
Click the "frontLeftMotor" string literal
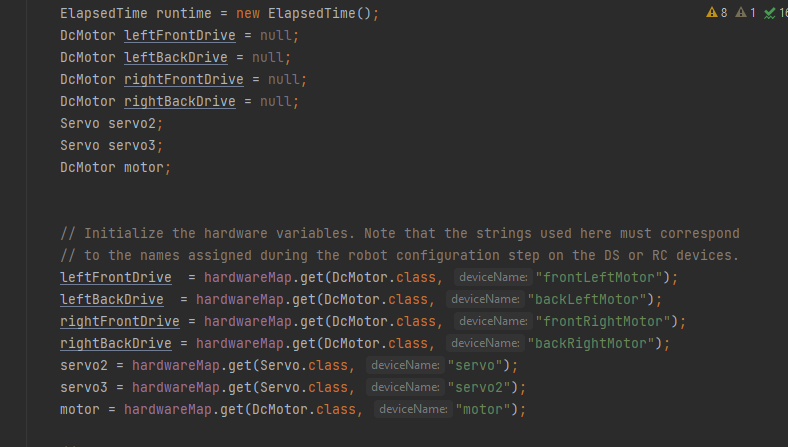coord(602,277)
